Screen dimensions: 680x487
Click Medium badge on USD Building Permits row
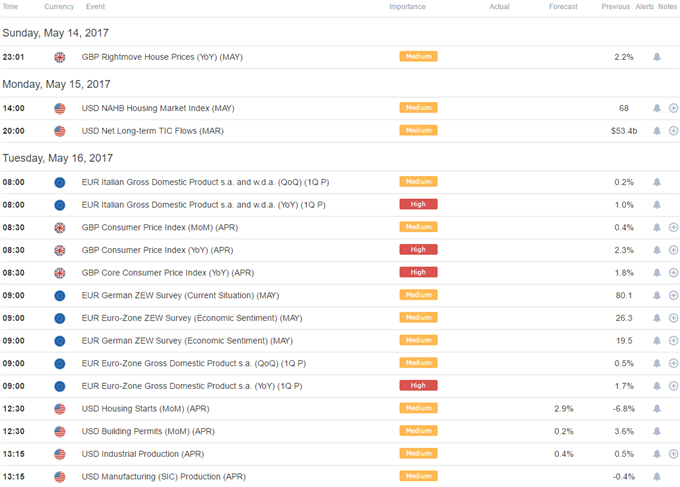(x=418, y=431)
